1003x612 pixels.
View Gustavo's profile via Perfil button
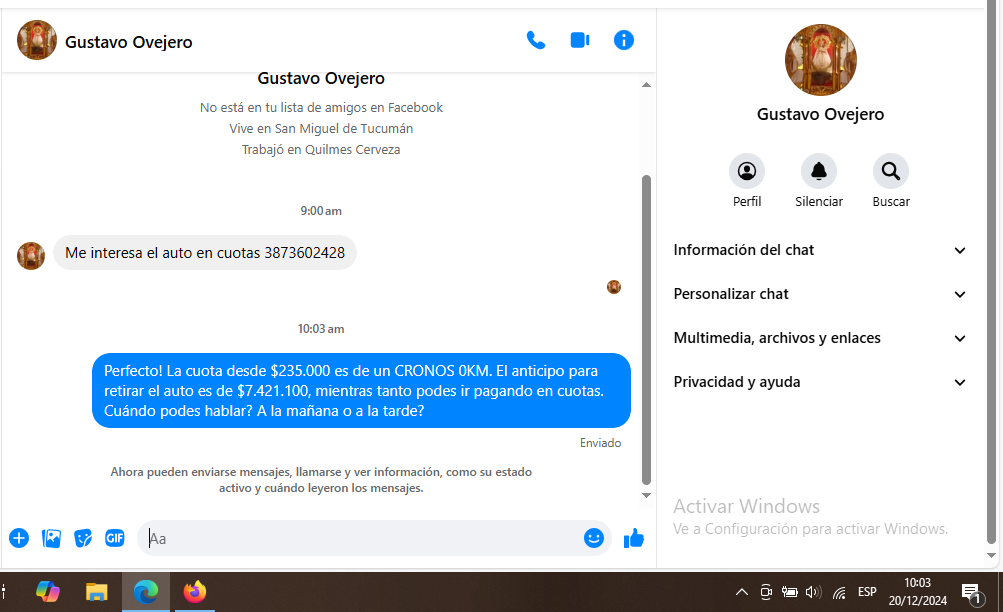coord(747,171)
